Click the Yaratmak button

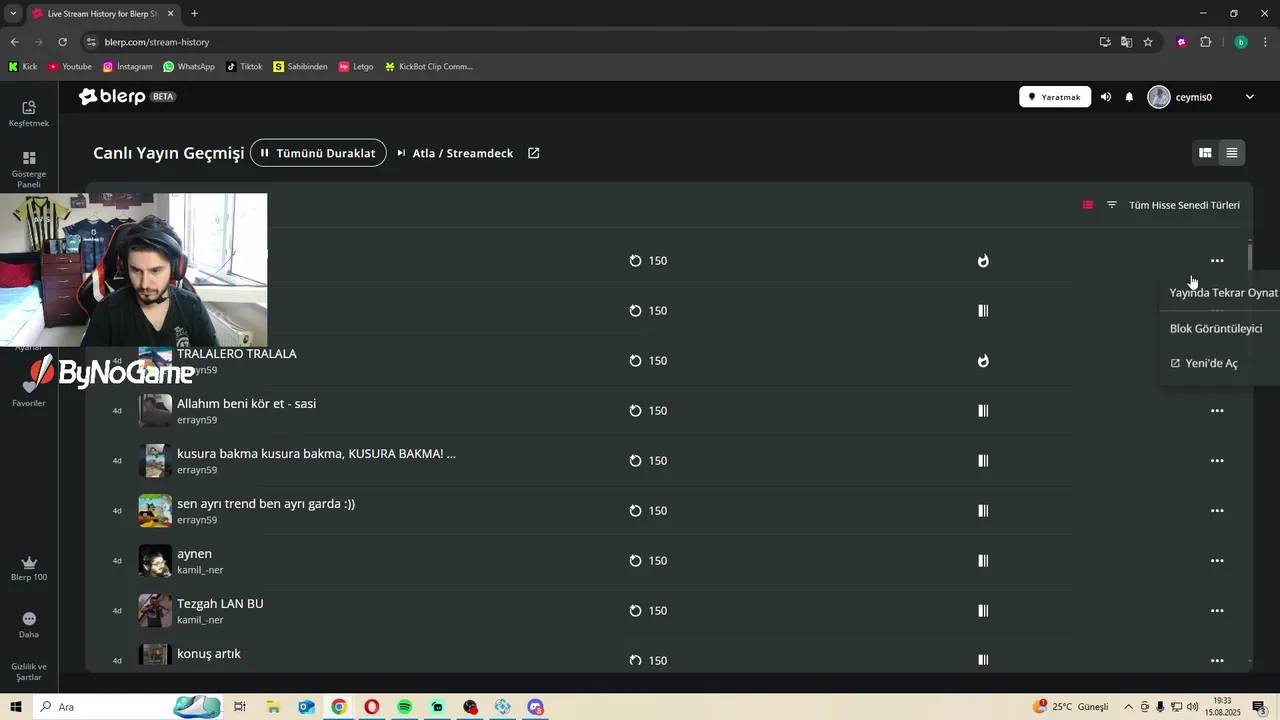(x=1055, y=97)
